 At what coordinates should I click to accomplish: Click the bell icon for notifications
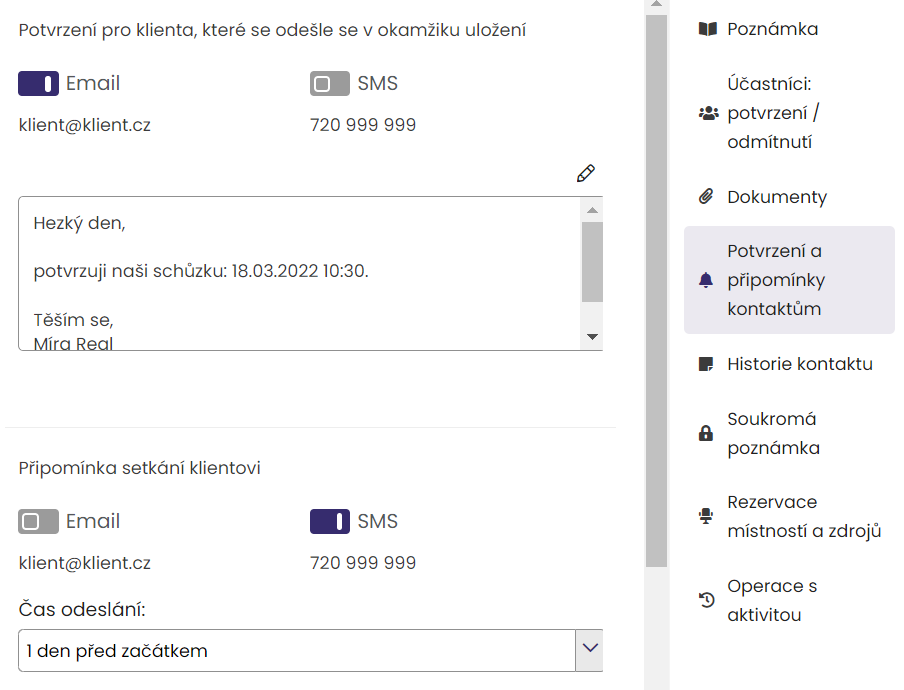coord(707,280)
